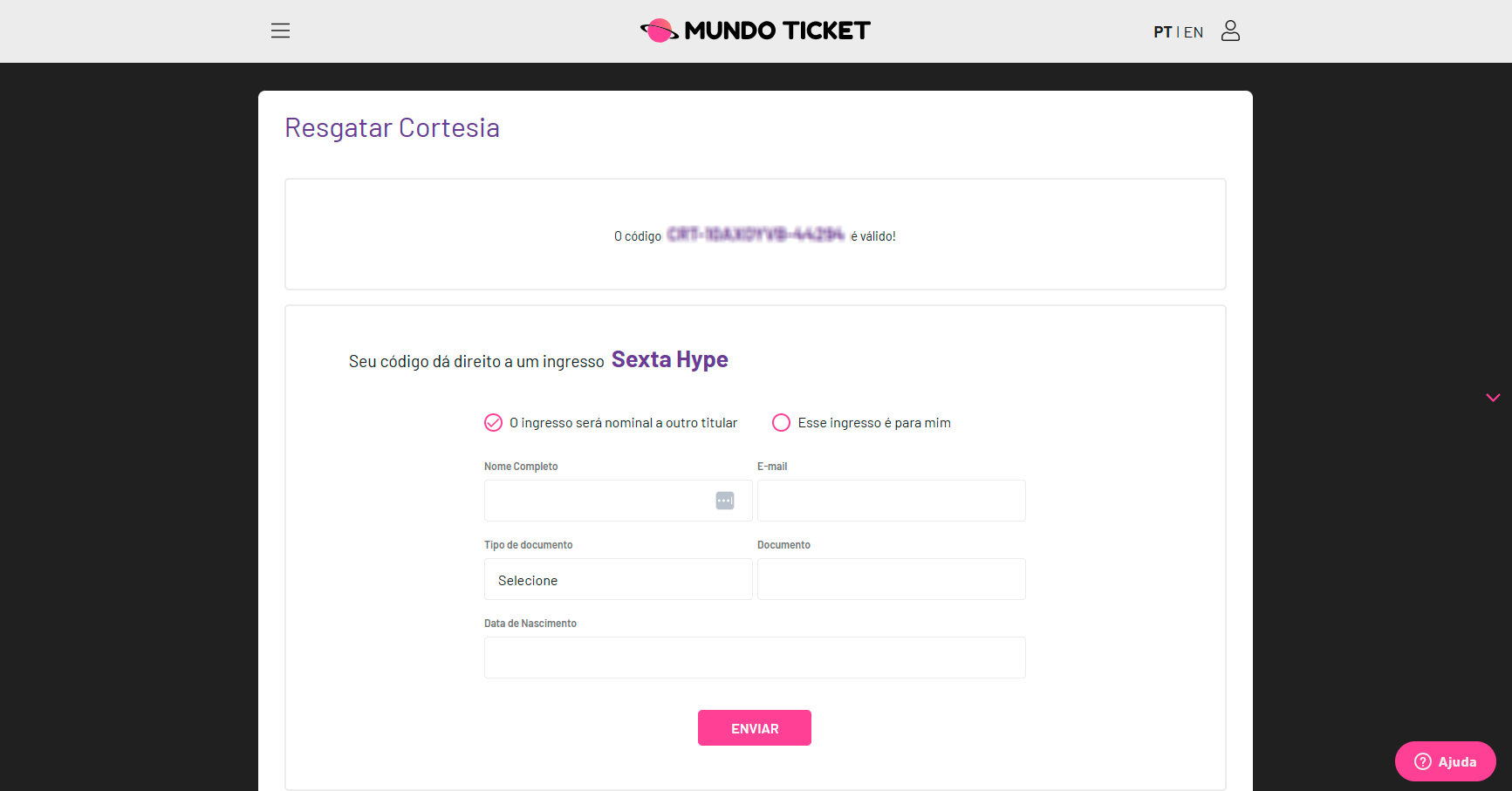Viewport: 1512px width, 791px height.
Task: Click the Mundo Ticket planet logo
Action: (x=659, y=31)
